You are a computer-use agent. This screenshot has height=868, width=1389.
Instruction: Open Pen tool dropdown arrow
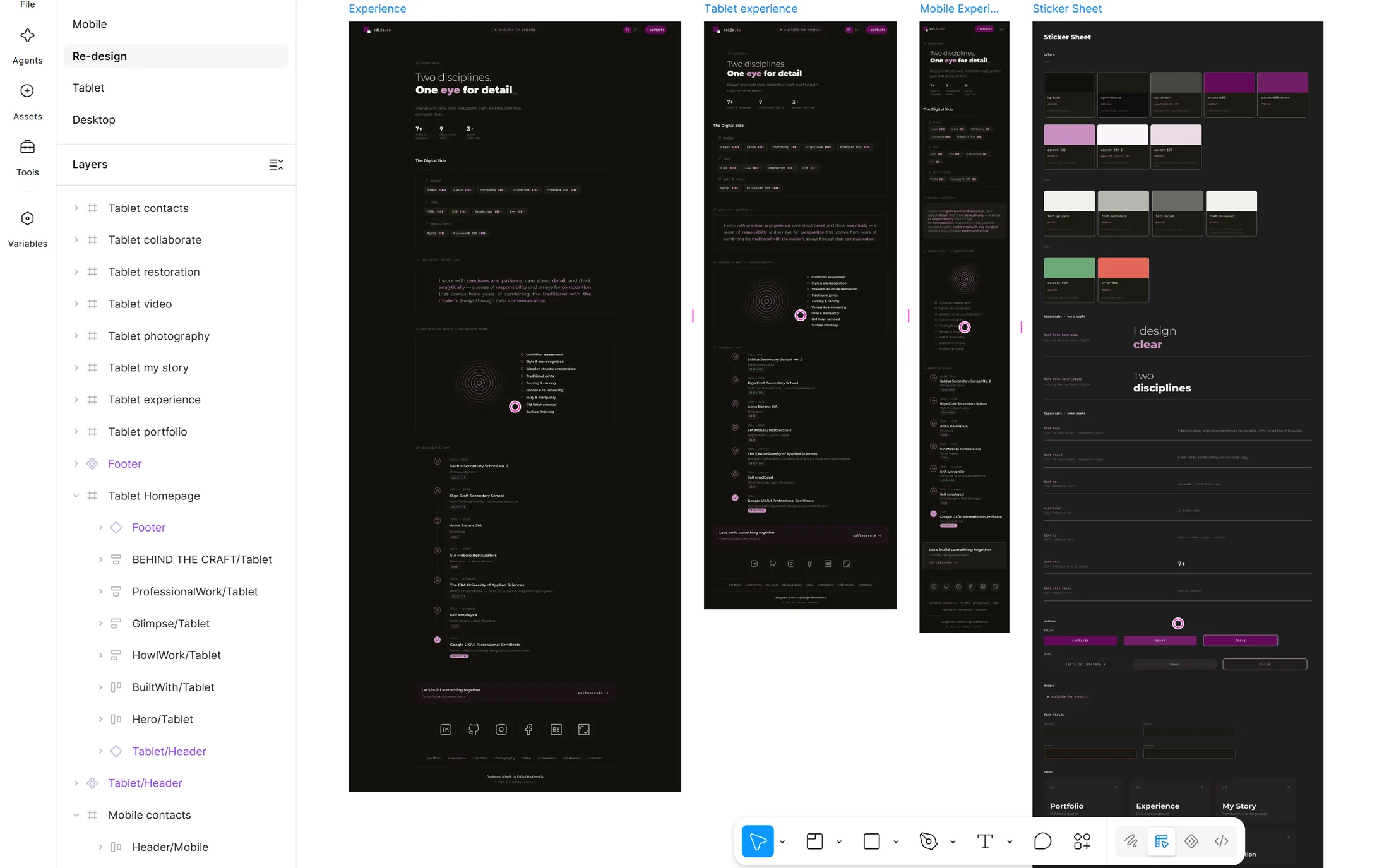tap(953, 841)
